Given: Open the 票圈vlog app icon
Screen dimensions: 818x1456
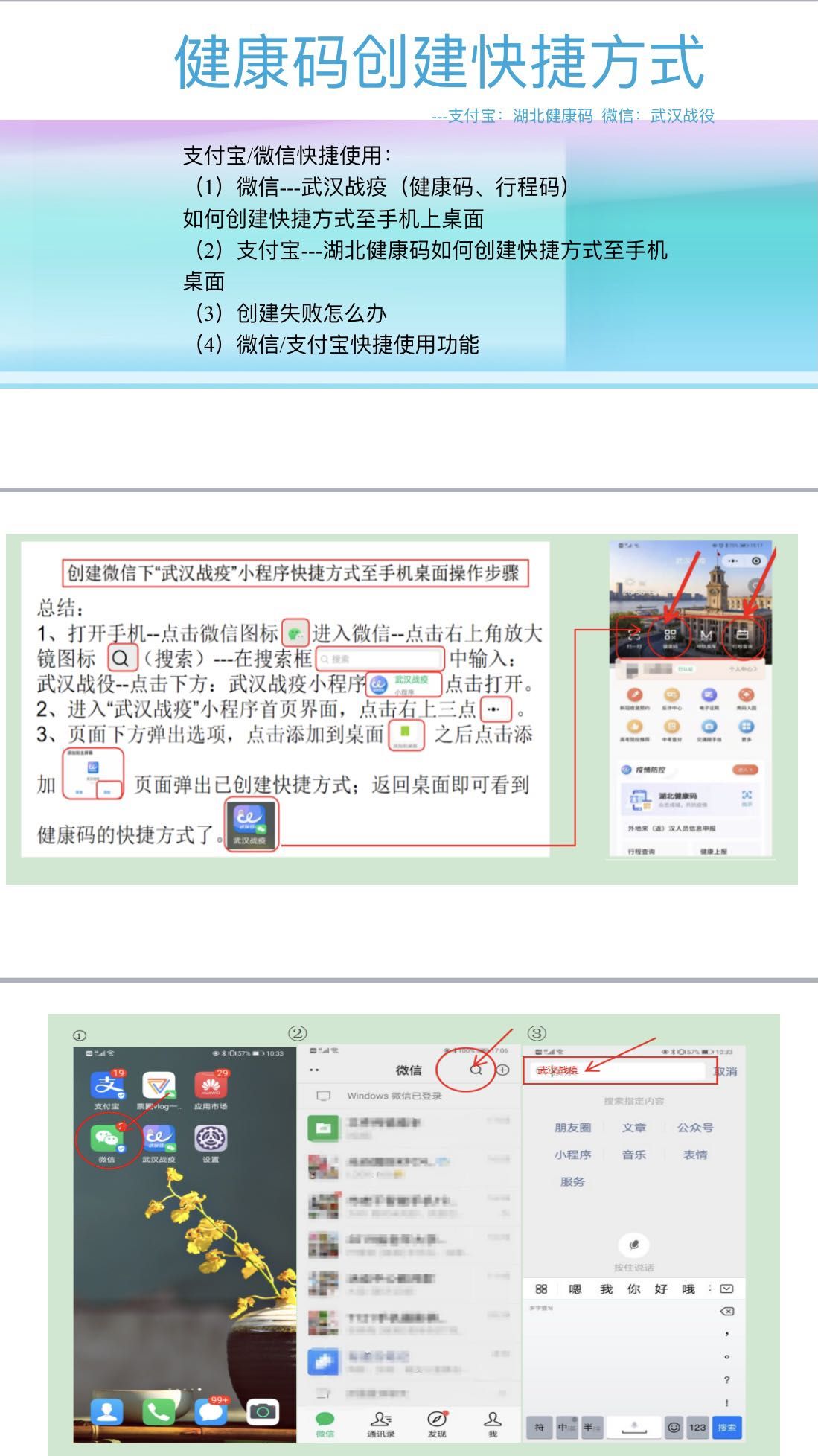Looking at the screenshot, I should (159, 1086).
